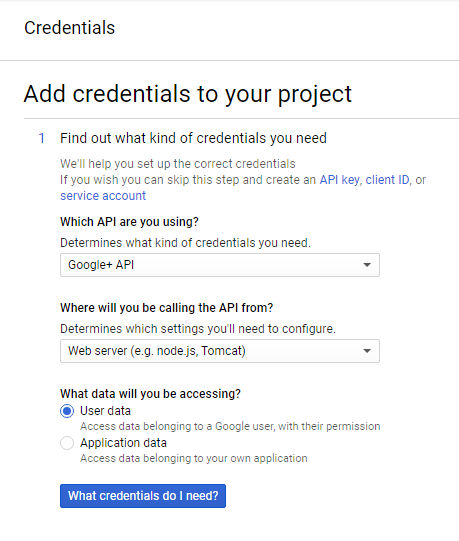Click the Application data option label
The height and width of the screenshot is (541, 459).
(x=124, y=443)
